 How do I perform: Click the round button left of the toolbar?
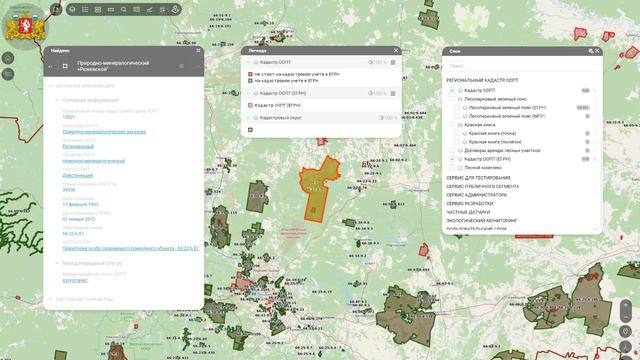click(56, 9)
